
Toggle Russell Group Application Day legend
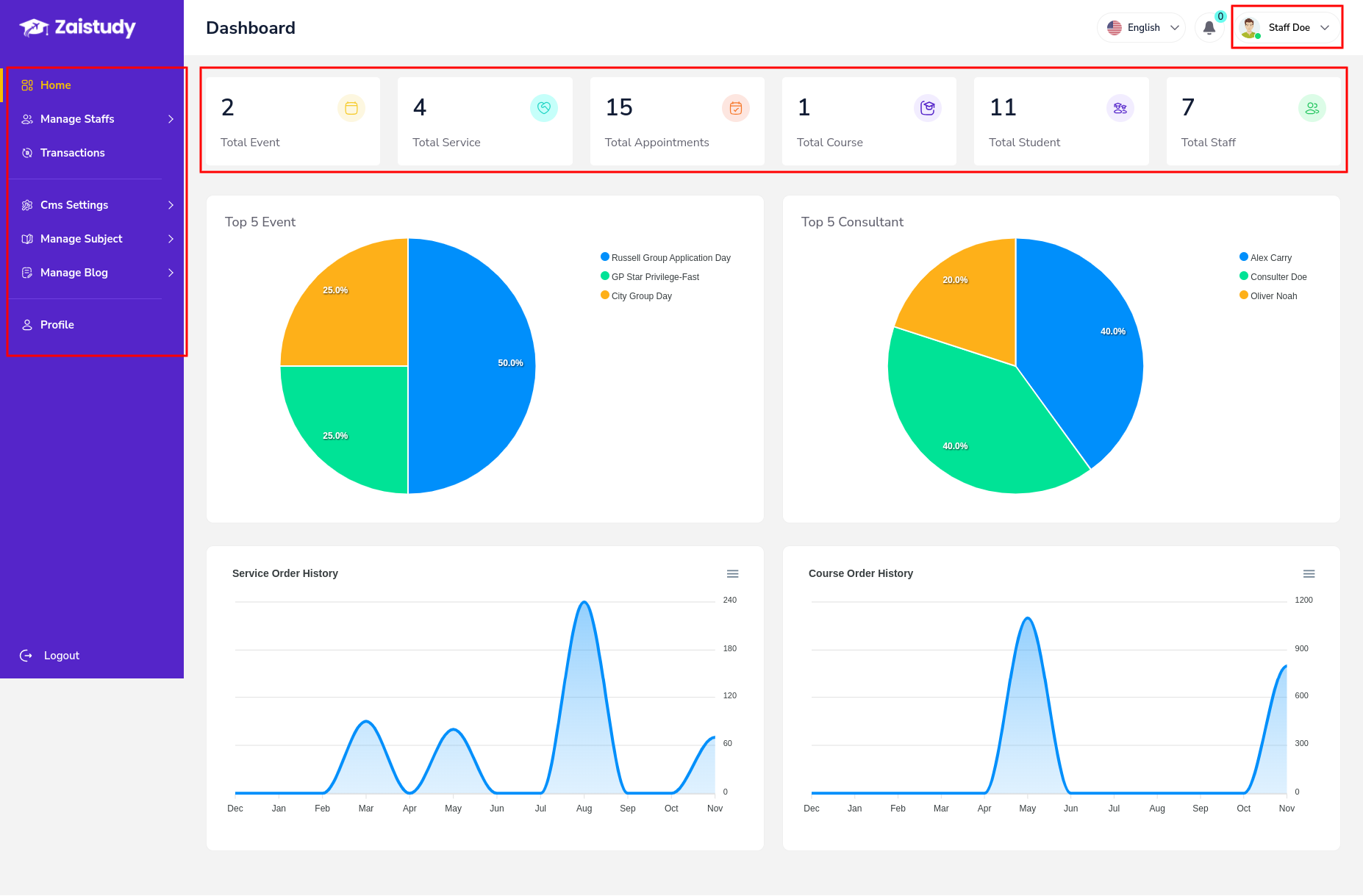pyautogui.click(x=666, y=258)
